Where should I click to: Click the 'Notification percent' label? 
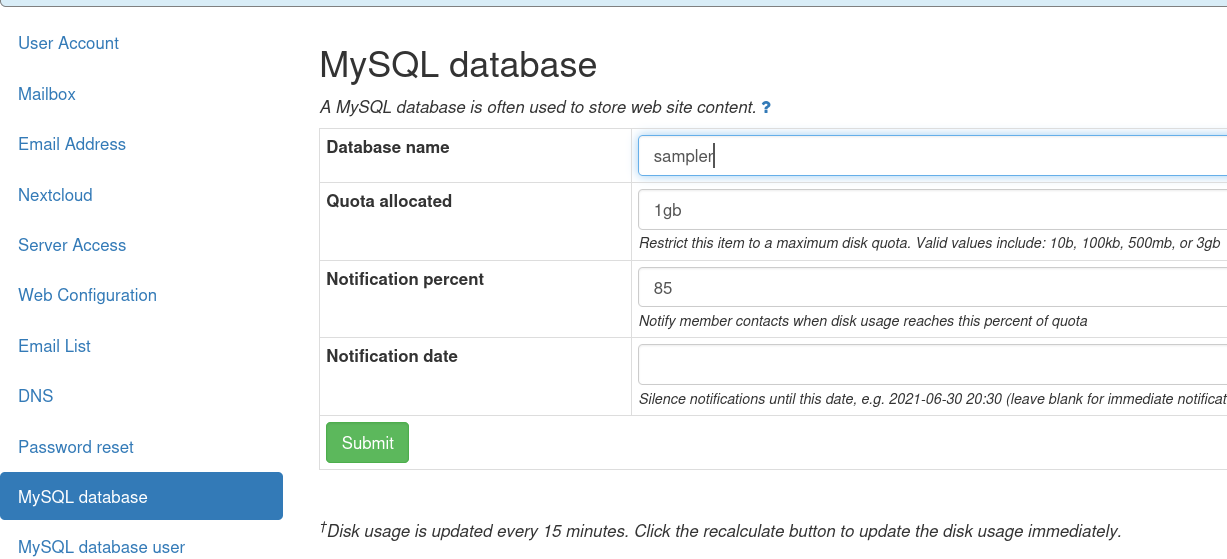pos(405,279)
